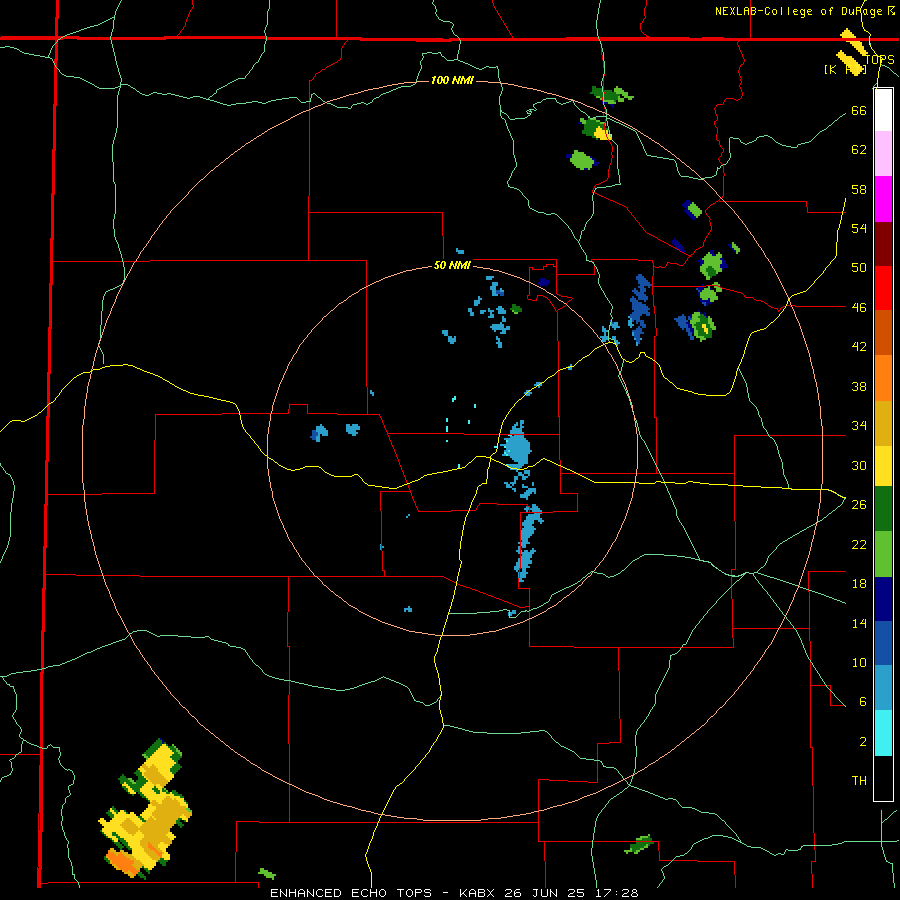The width and height of the screenshot is (900, 900).
Task: Select the 2 legend value
Action: [863, 741]
